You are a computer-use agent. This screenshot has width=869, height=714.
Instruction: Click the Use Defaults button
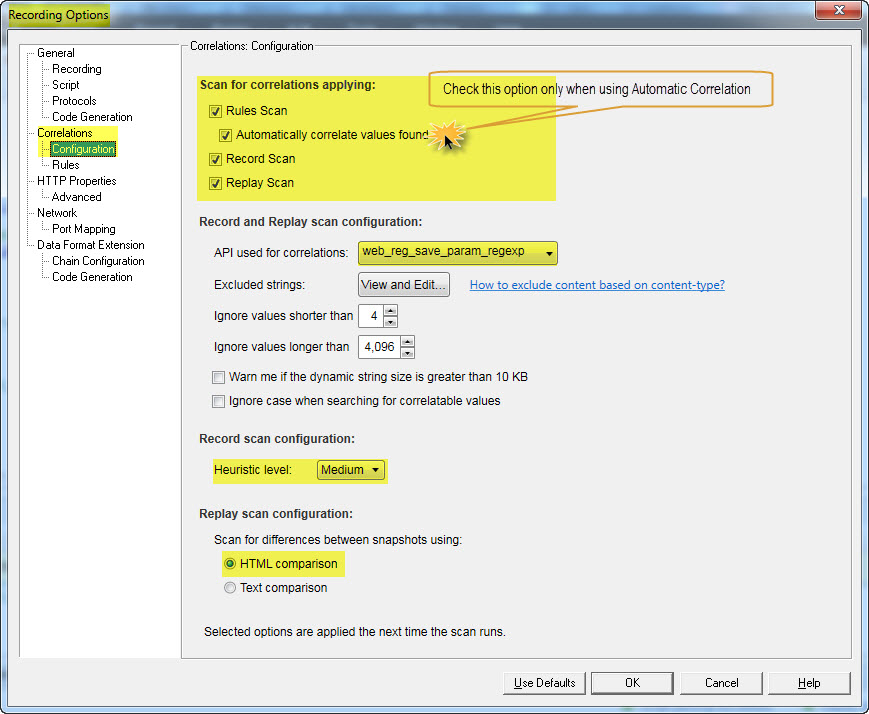point(544,683)
